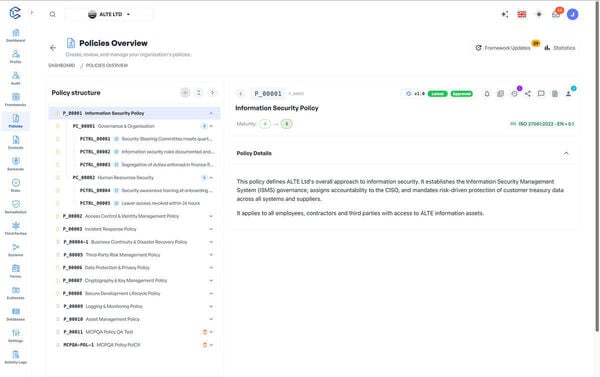Open the assigned users icon

(569, 94)
